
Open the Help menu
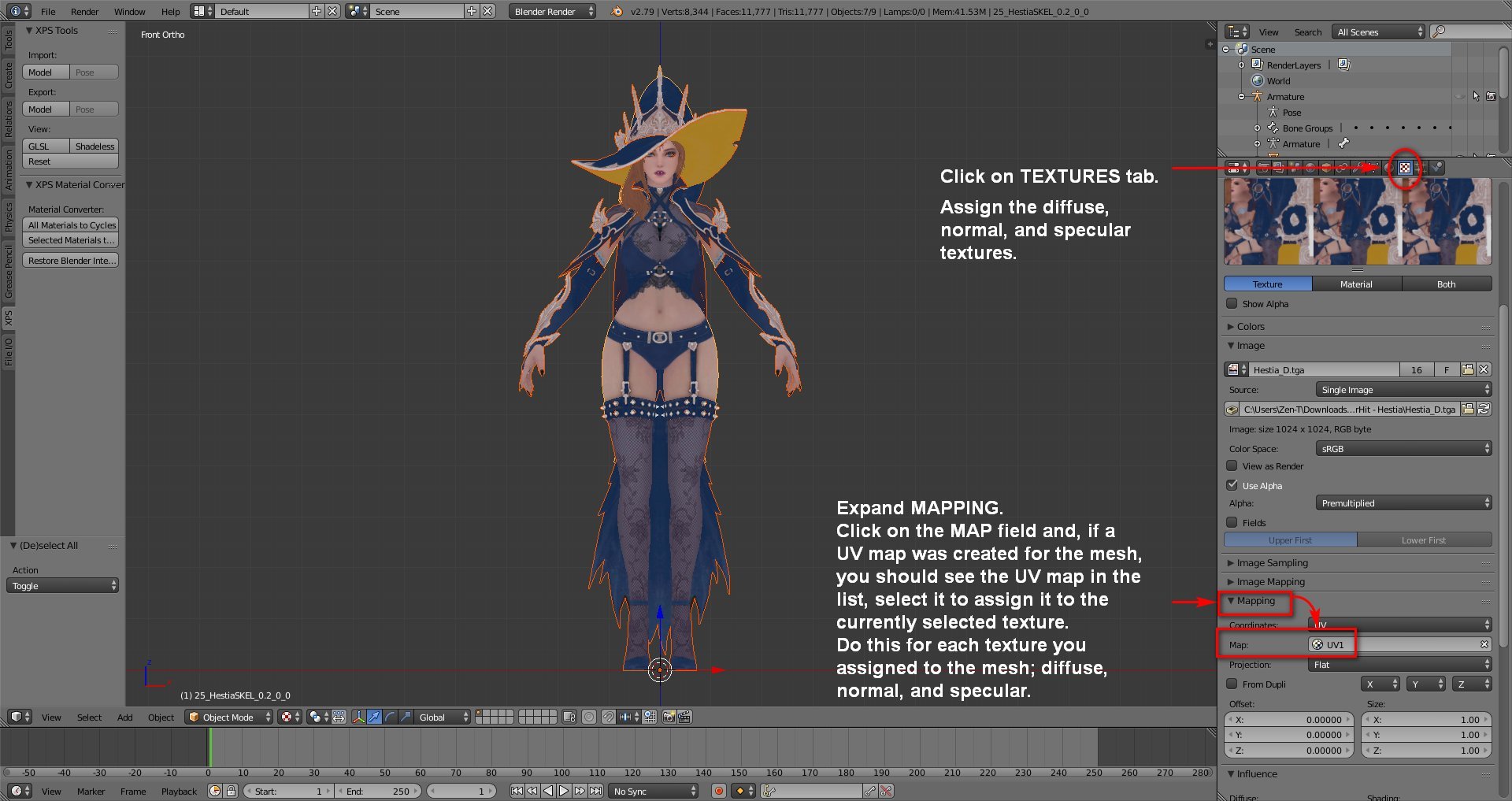click(x=170, y=11)
